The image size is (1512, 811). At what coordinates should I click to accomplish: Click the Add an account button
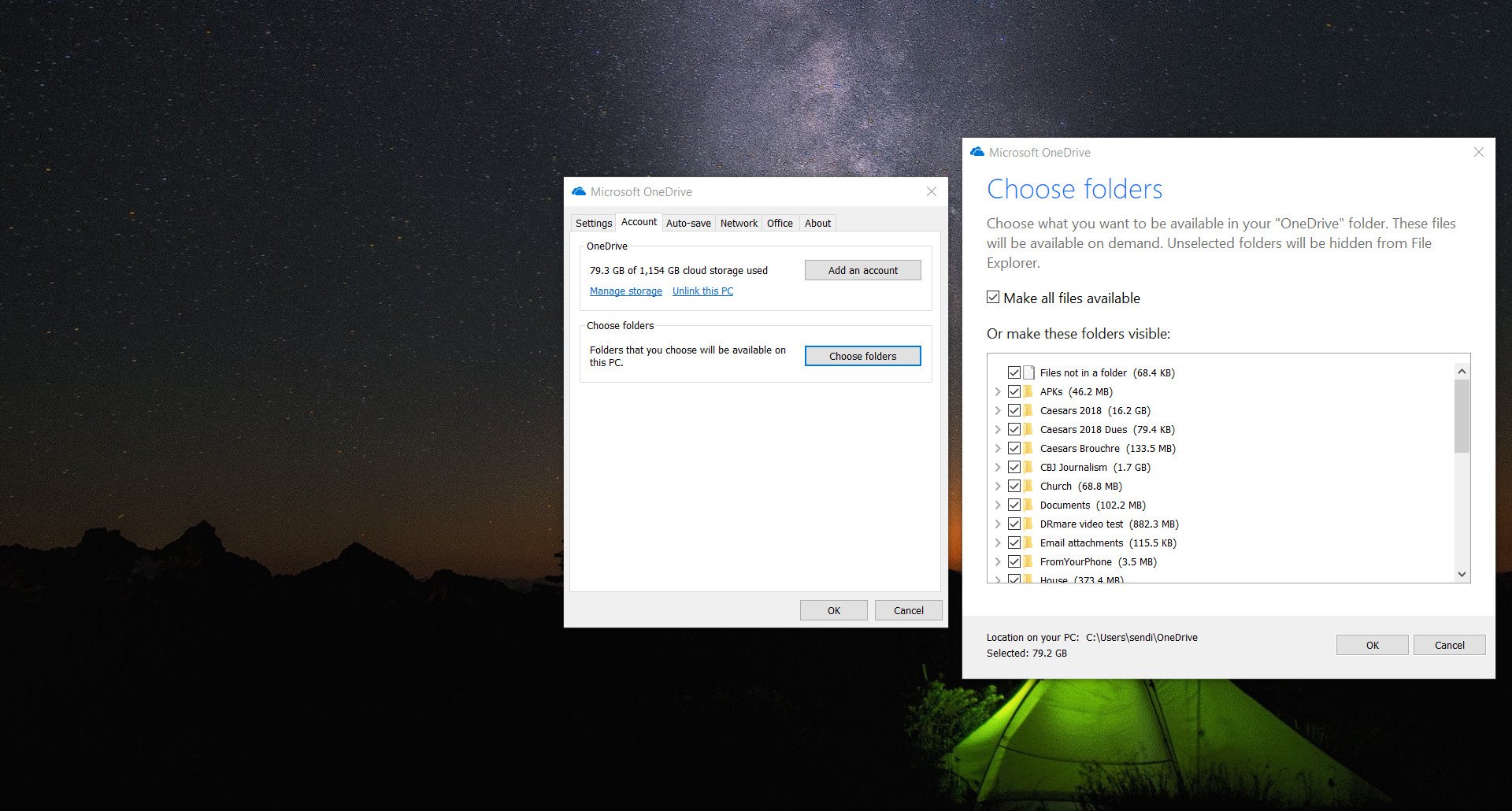click(x=863, y=270)
